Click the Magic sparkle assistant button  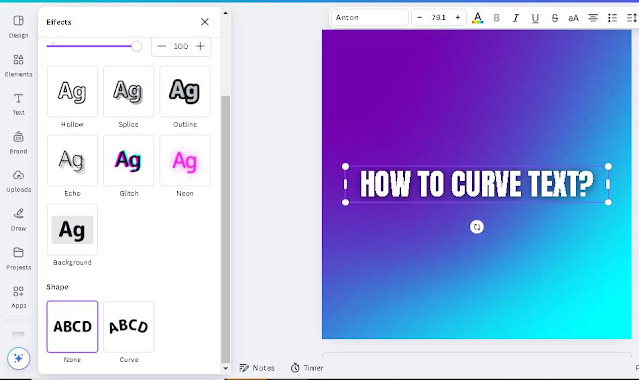(18, 358)
